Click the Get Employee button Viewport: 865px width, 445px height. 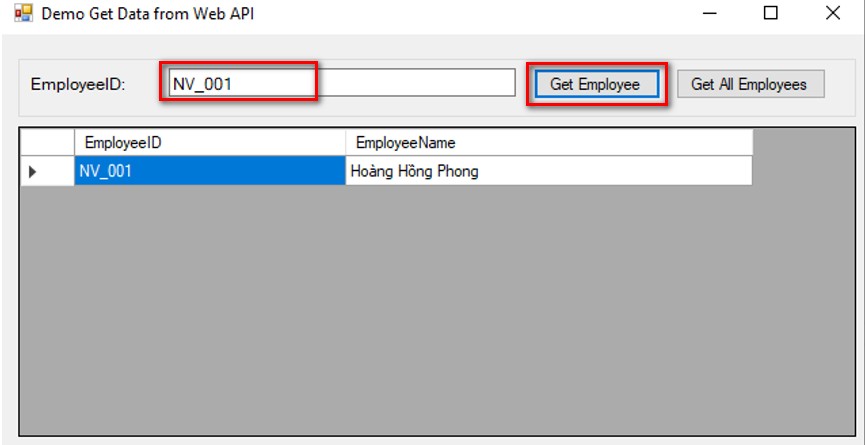pyautogui.click(x=596, y=84)
